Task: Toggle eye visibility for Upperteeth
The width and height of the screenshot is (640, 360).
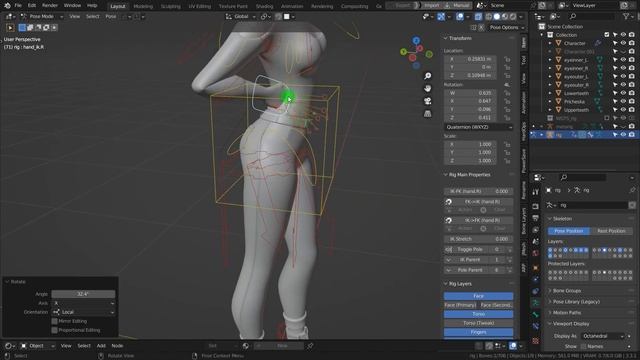Action: tap(623, 110)
